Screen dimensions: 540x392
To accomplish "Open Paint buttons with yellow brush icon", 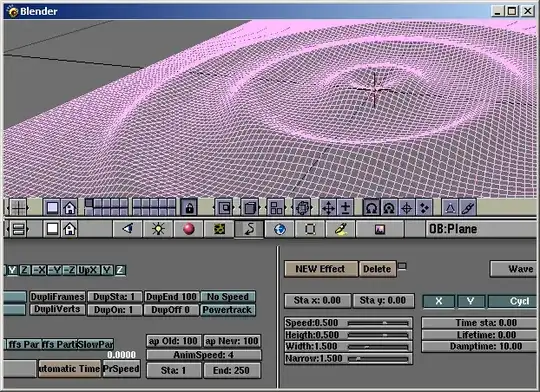I will pos(341,229).
